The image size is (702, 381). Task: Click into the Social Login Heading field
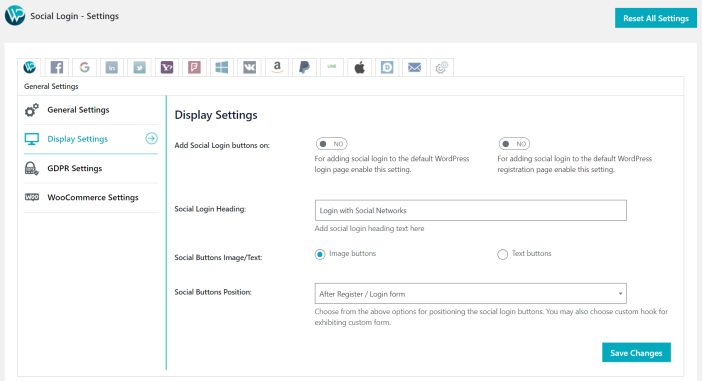tap(471, 210)
